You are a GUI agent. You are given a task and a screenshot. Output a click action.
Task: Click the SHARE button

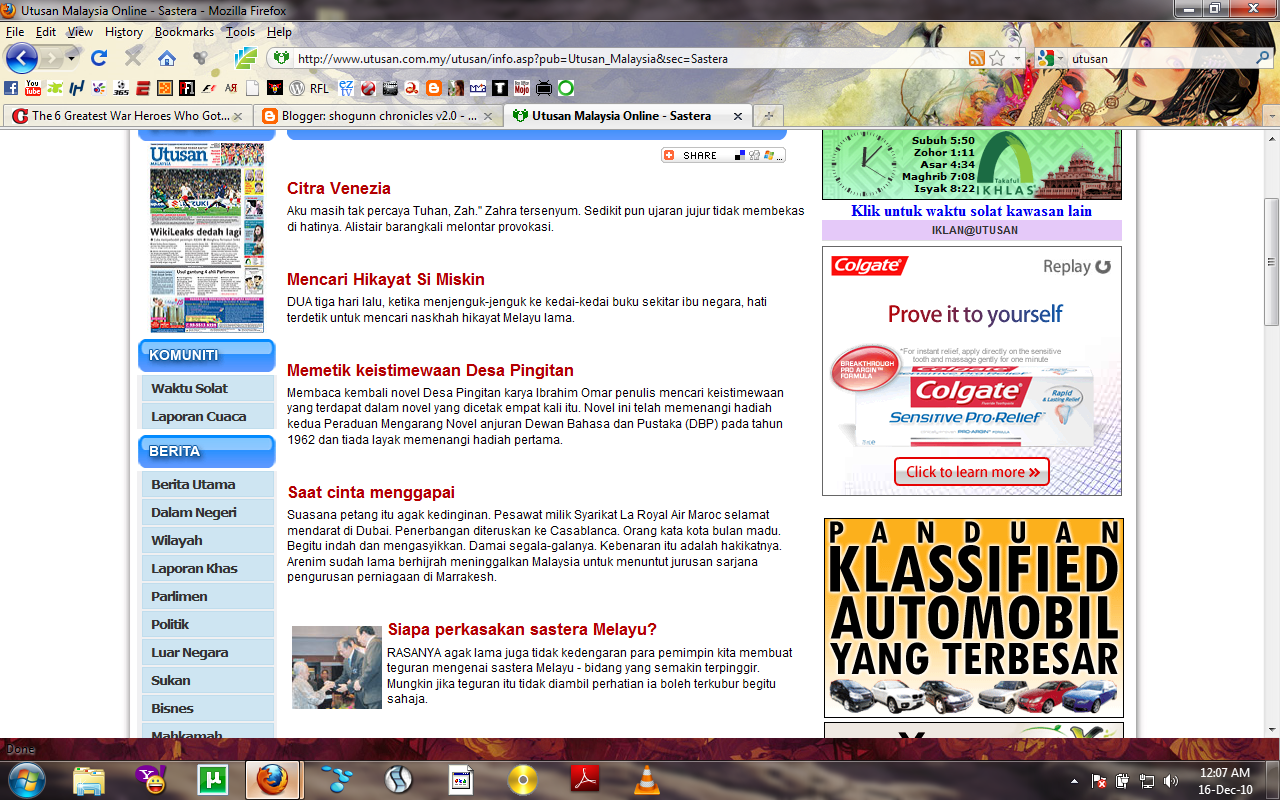tap(723, 155)
